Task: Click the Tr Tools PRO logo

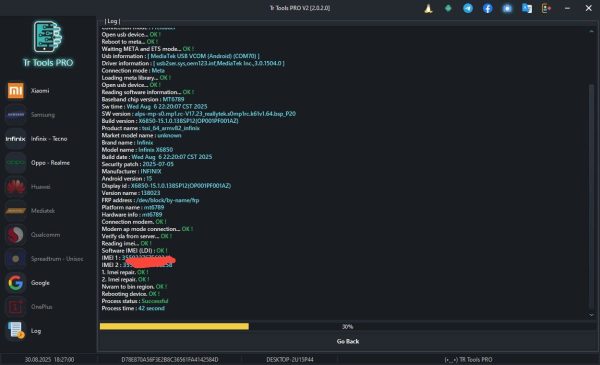Action: tap(48, 44)
